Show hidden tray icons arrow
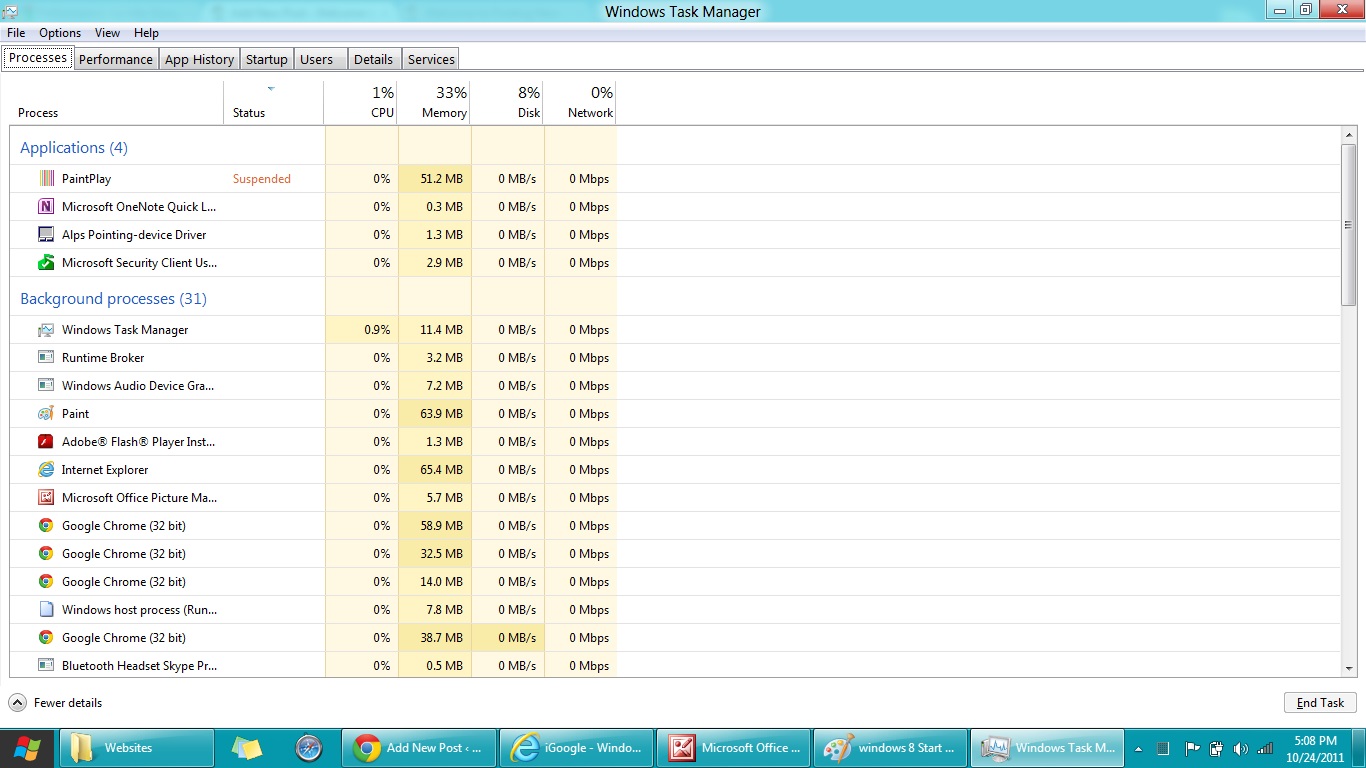Viewport: 1366px width, 768px height. 1138,748
